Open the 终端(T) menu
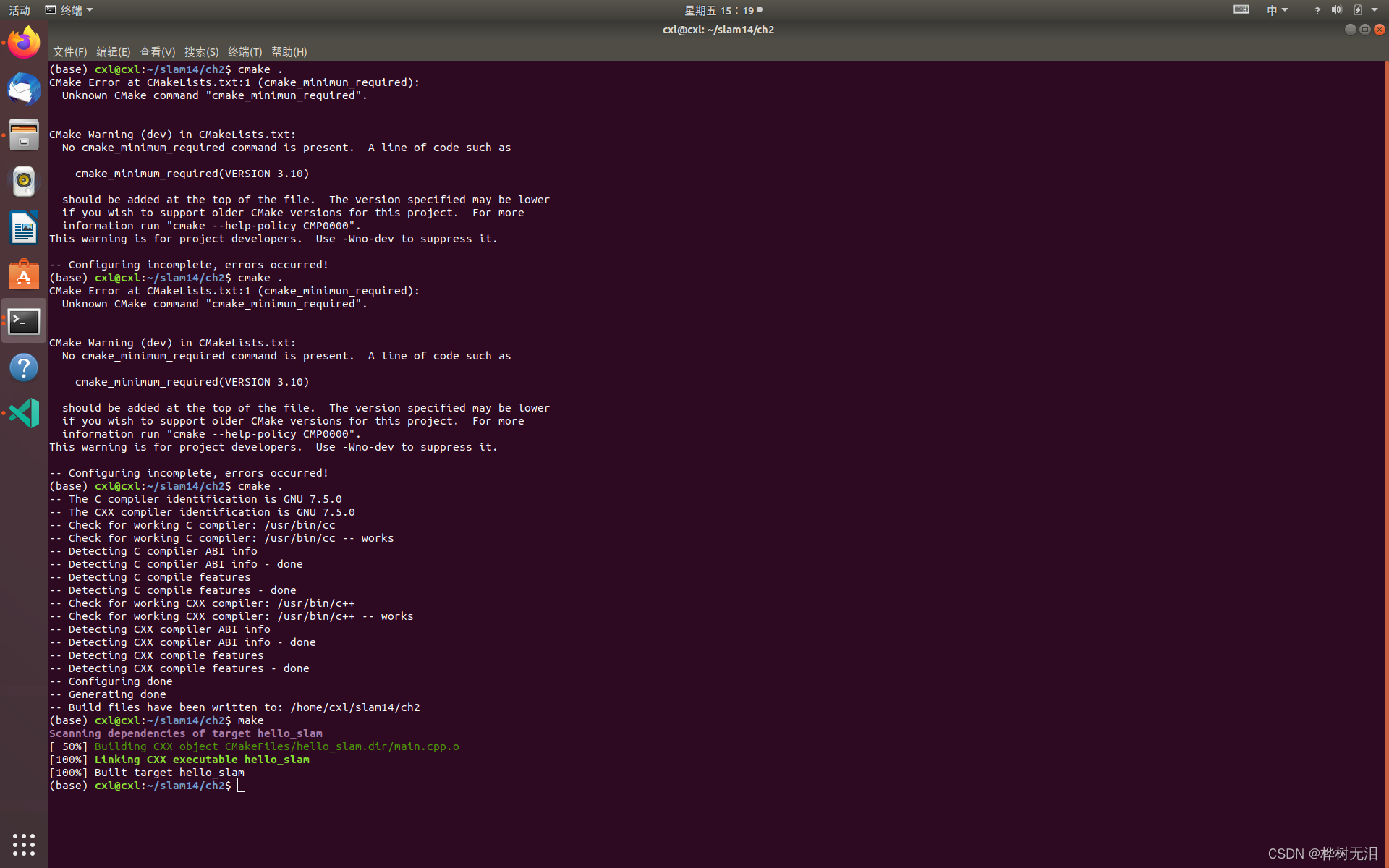The width and height of the screenshot is (1389, 868). [x=245, y=52]
